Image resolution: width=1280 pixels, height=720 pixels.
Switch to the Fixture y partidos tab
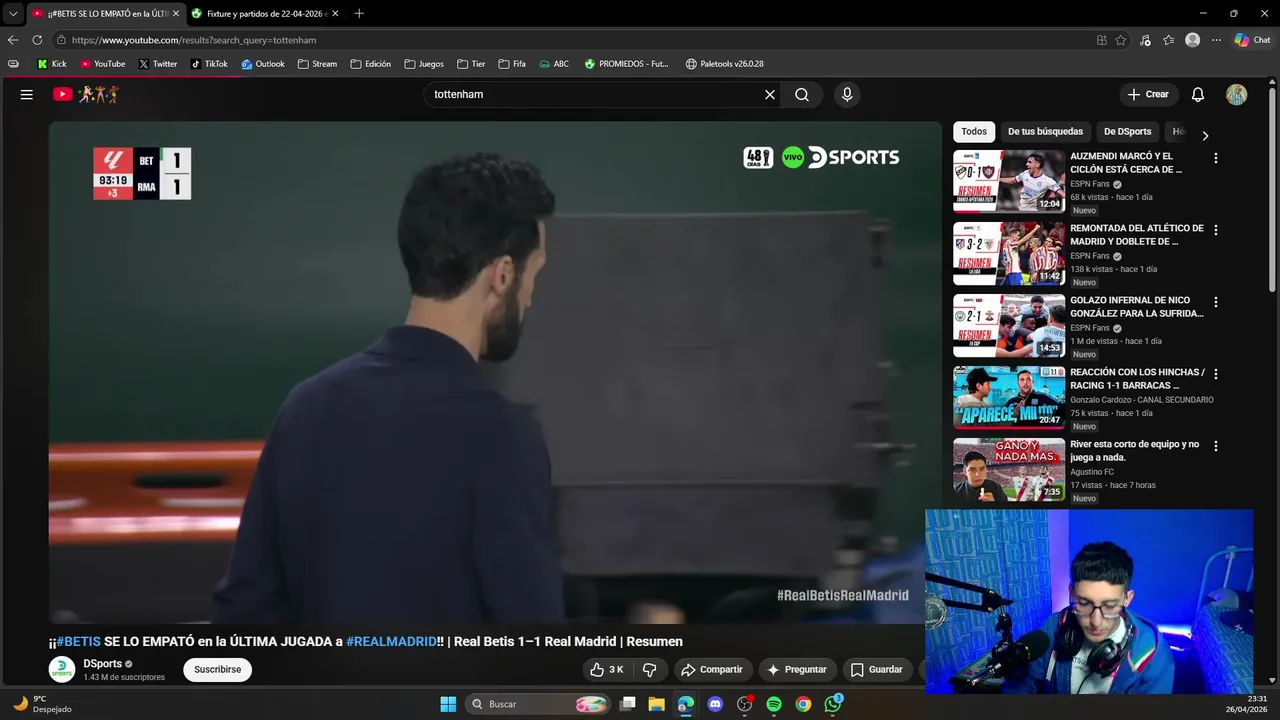coord(265,13)
